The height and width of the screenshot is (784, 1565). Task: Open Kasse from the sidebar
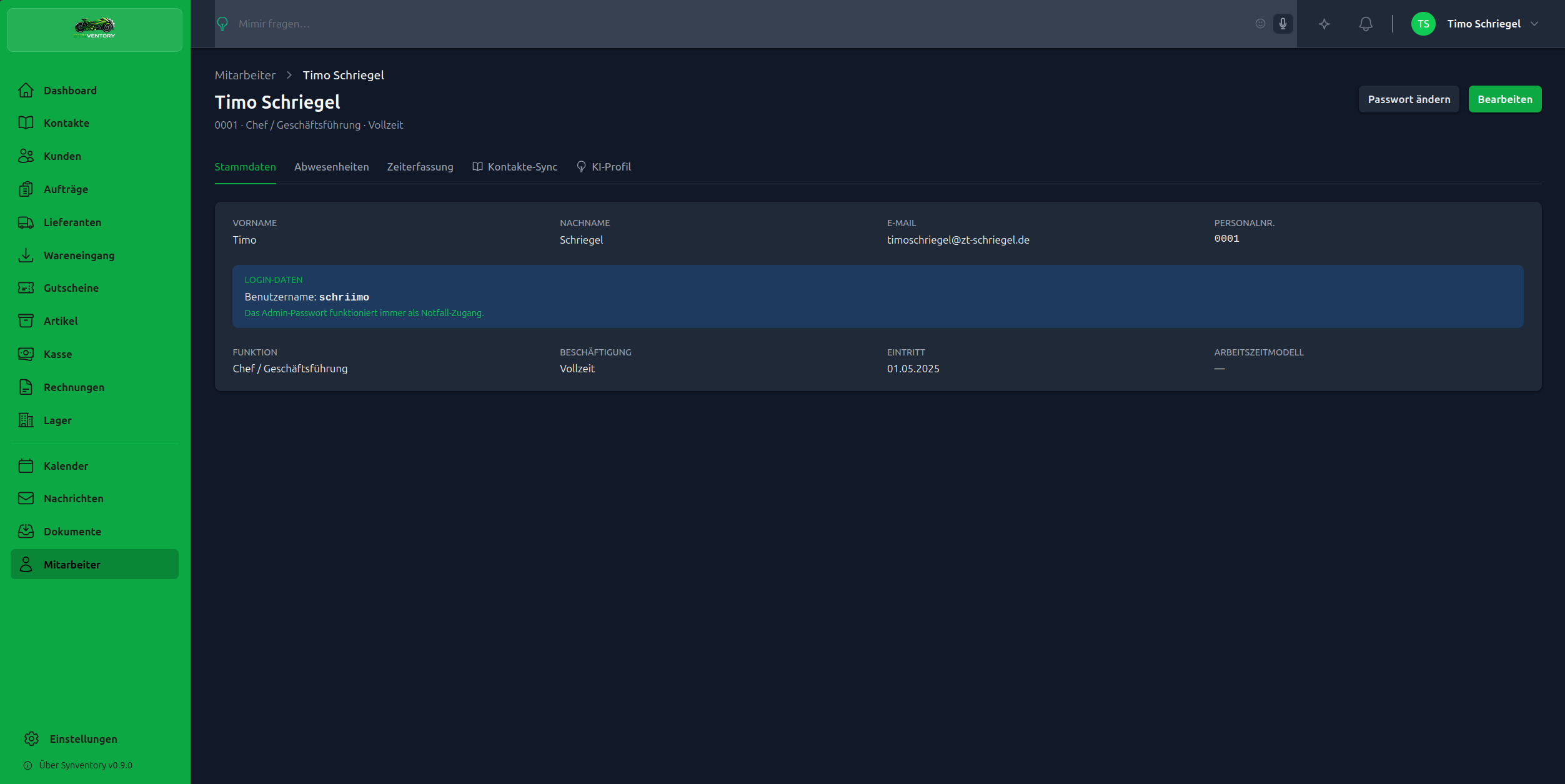pyautogui.click(x=57, y=354)
